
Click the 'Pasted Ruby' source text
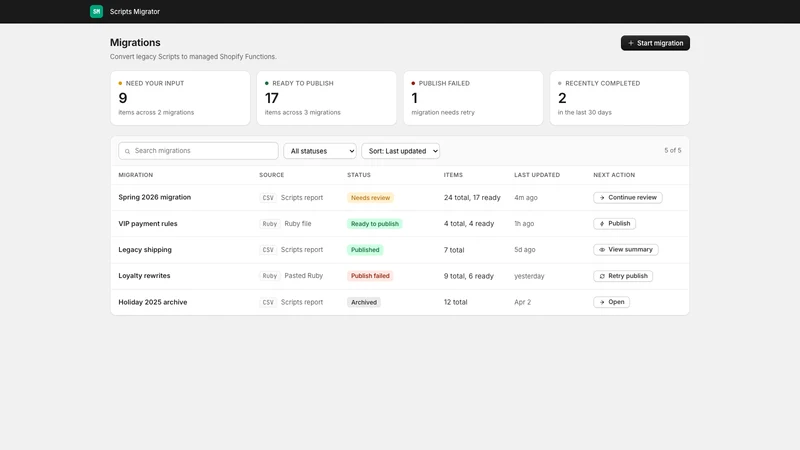[304, 276]
